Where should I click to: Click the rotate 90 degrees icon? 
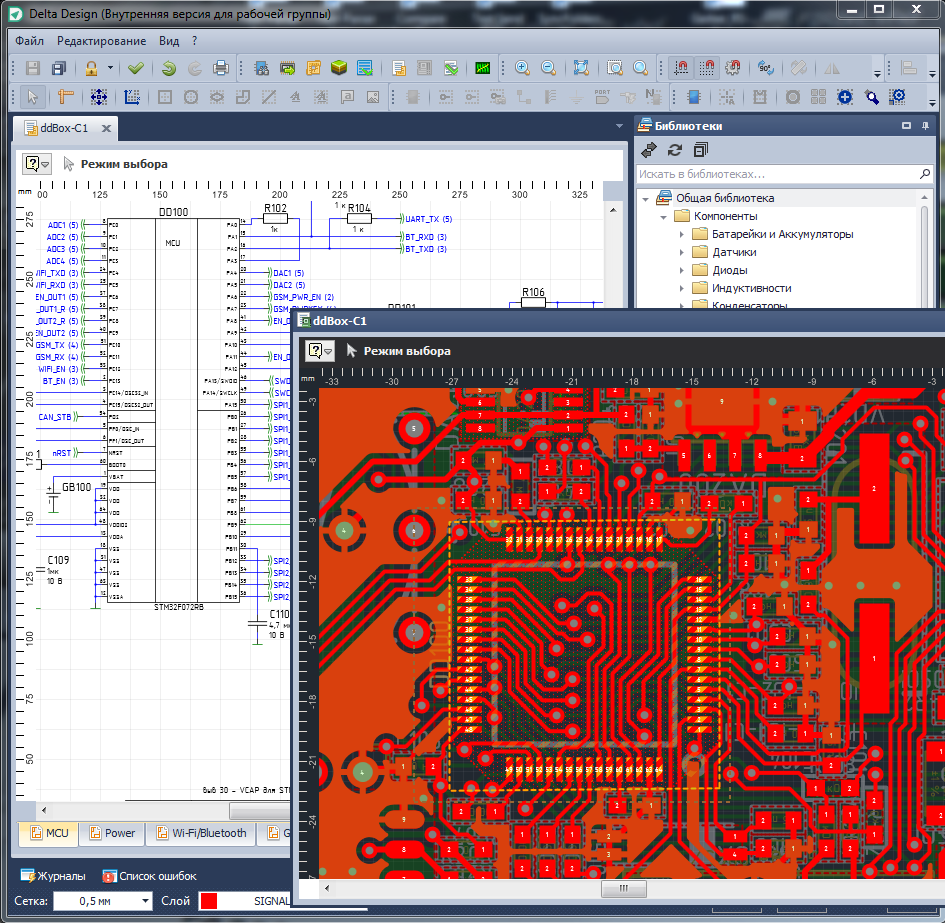click(x=765, y=68)
